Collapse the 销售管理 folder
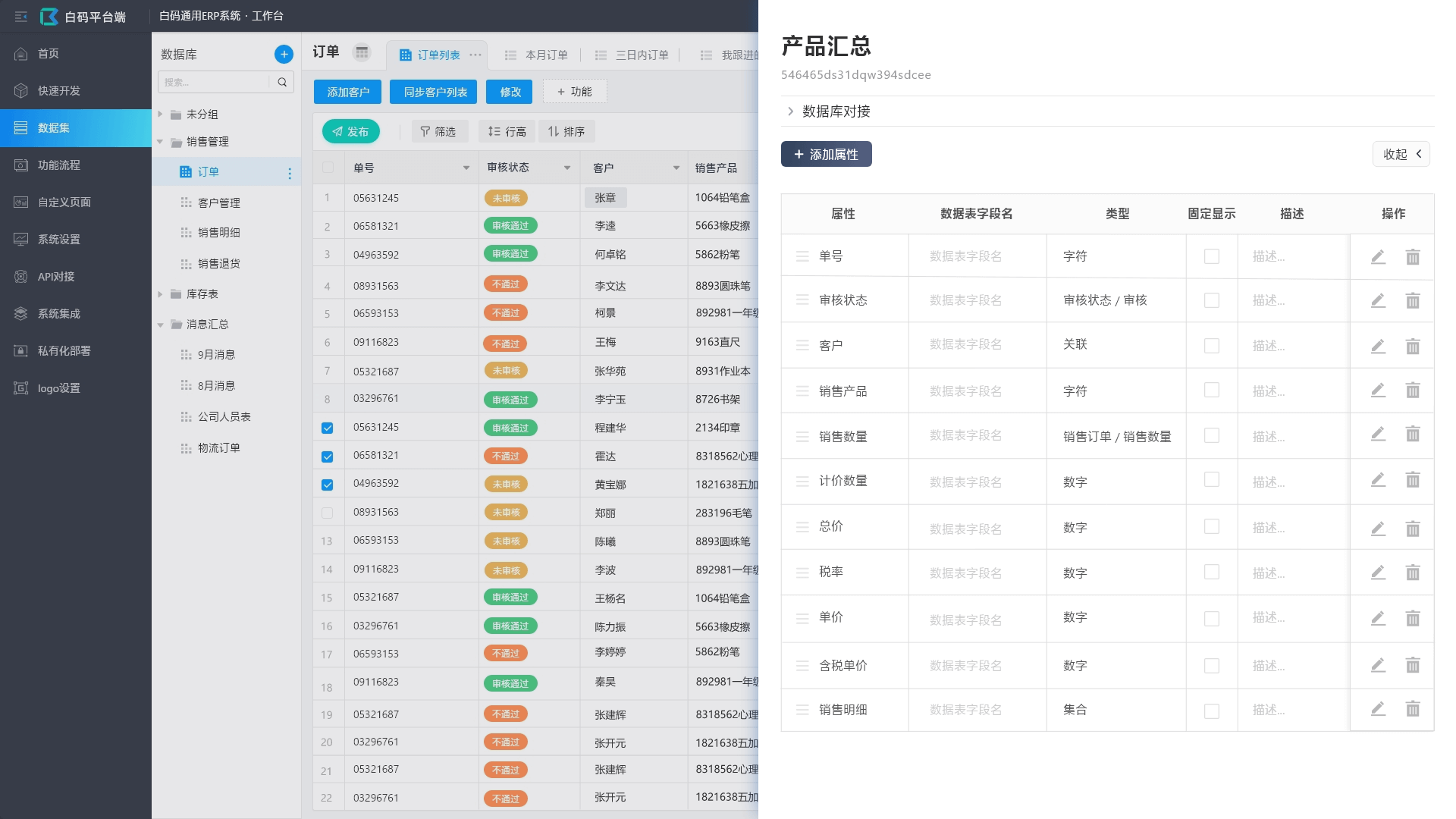The height and width of the screenshot is (819, 1456). pyautogui.click(x=160, y=142)
